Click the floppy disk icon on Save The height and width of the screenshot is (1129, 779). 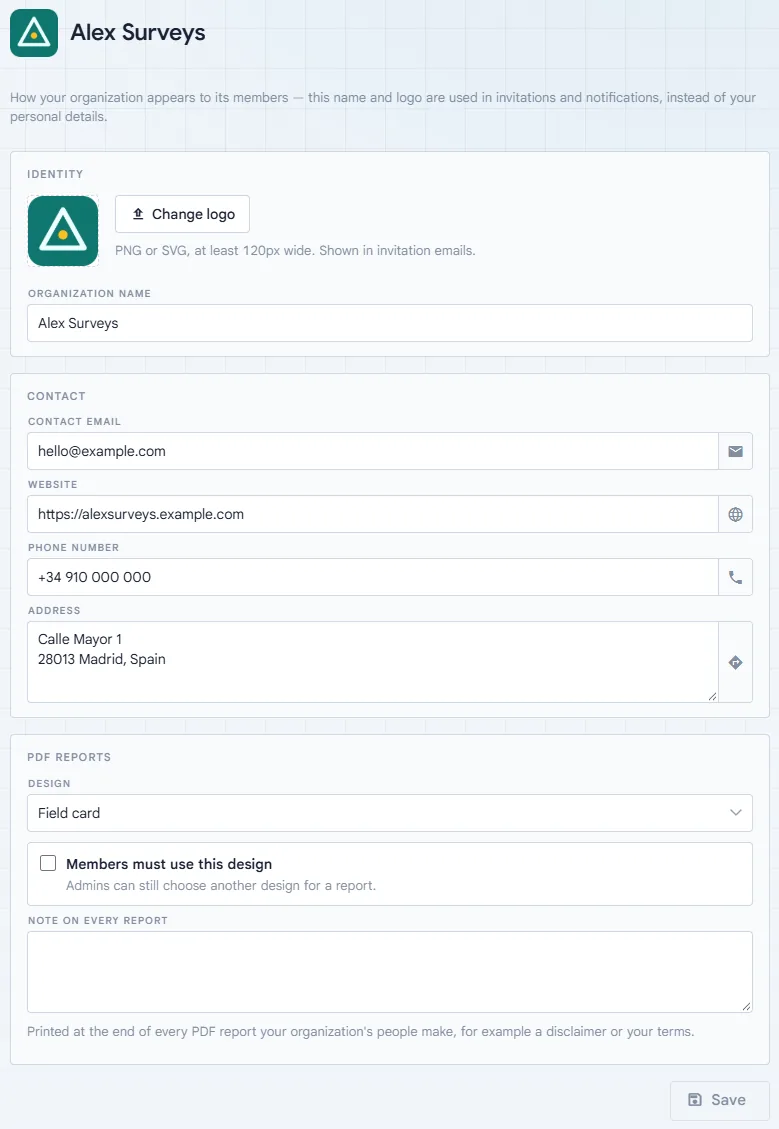tap(695, 1099)
